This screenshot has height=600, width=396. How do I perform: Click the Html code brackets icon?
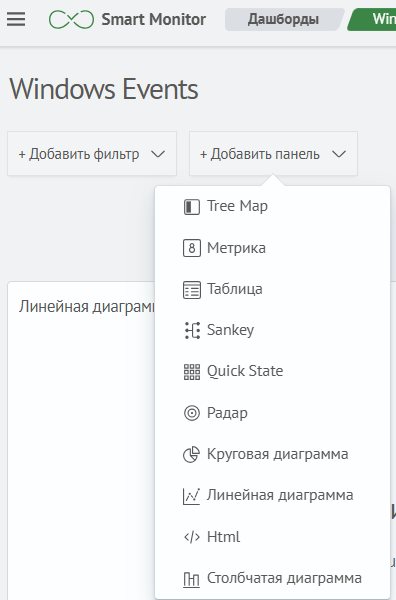(x=192, y=537)
